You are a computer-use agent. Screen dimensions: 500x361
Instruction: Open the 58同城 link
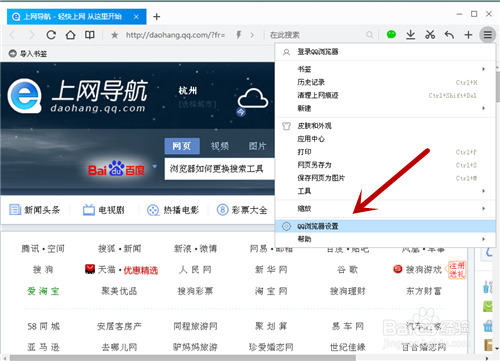43,326
